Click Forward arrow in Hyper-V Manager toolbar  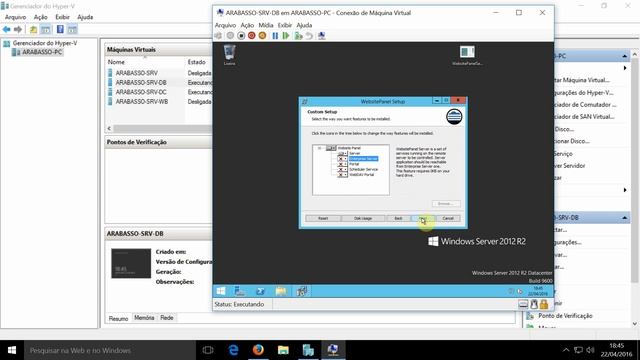18,29
